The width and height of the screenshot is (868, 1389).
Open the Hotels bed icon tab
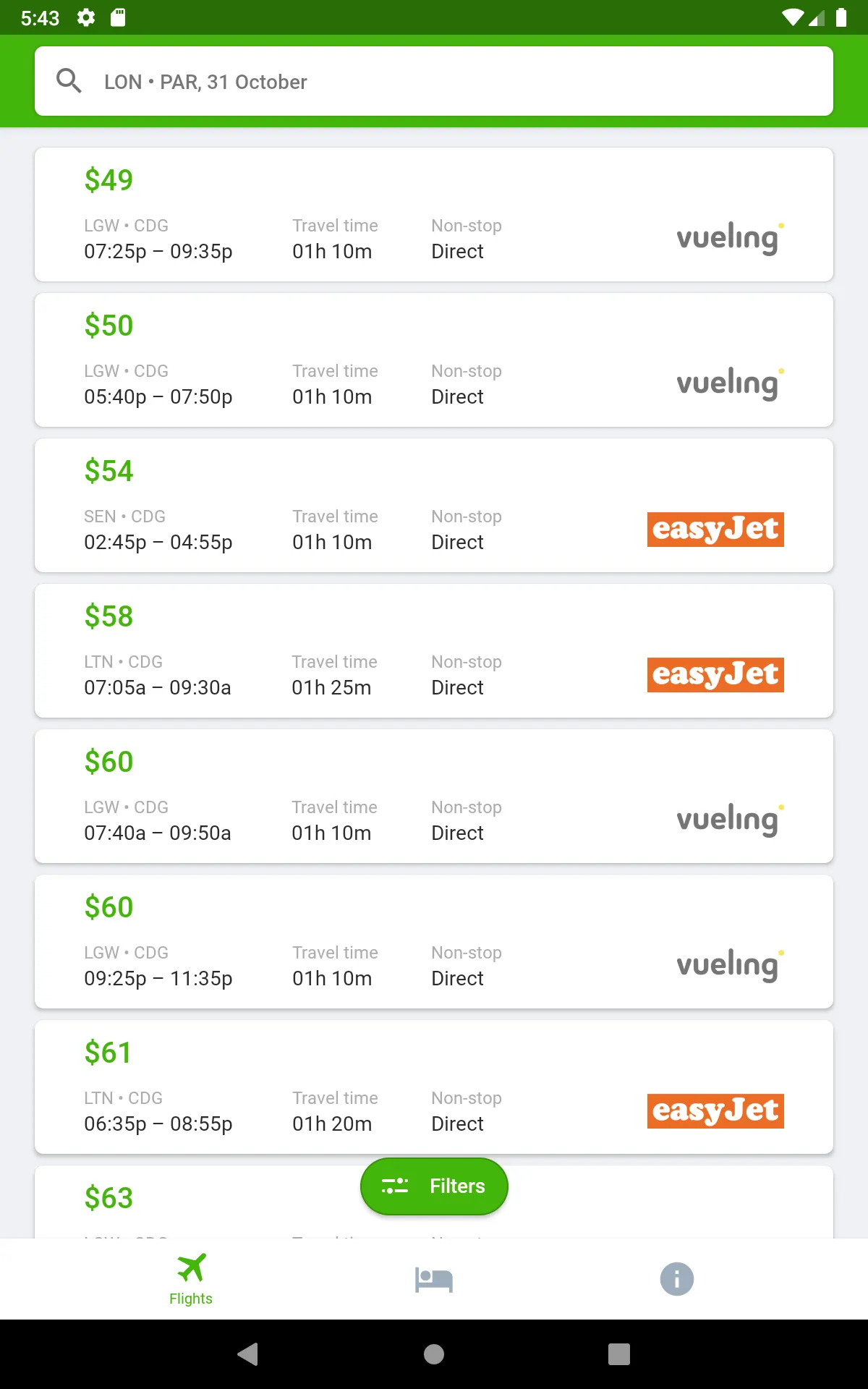434,1279
